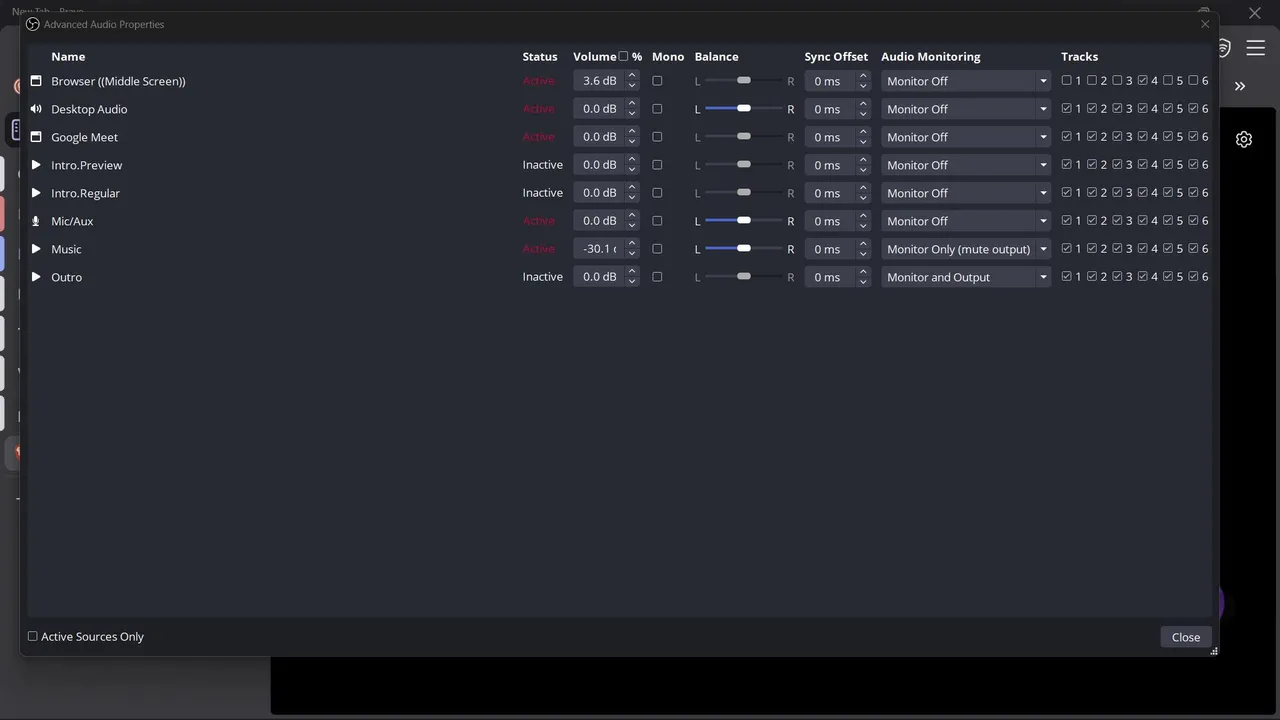Enable Mono for Desktop Audio
This screenshot has width=1280, height=720.
point(657,109)
